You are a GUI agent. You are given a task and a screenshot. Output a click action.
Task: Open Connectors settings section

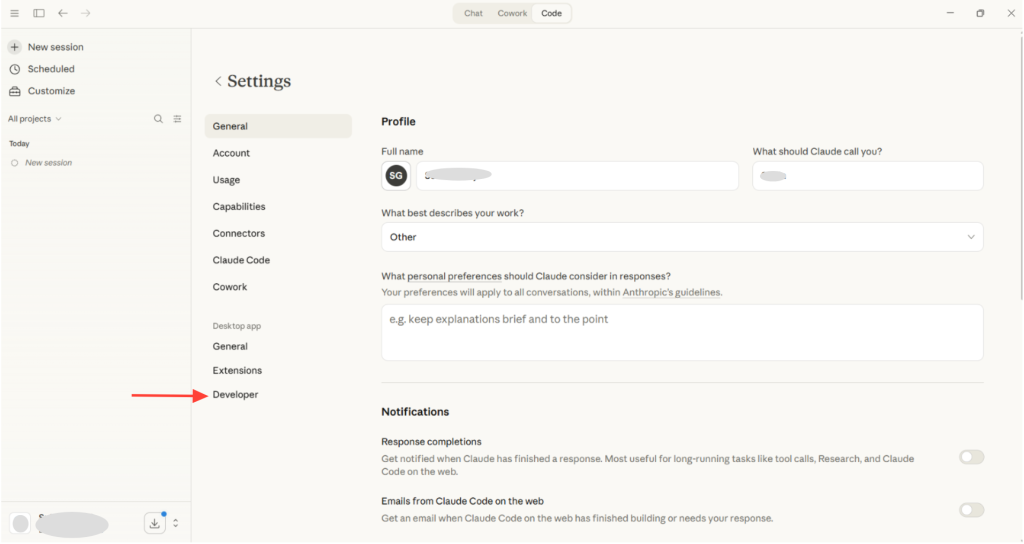pyautogui.click(x=239, y=233)
